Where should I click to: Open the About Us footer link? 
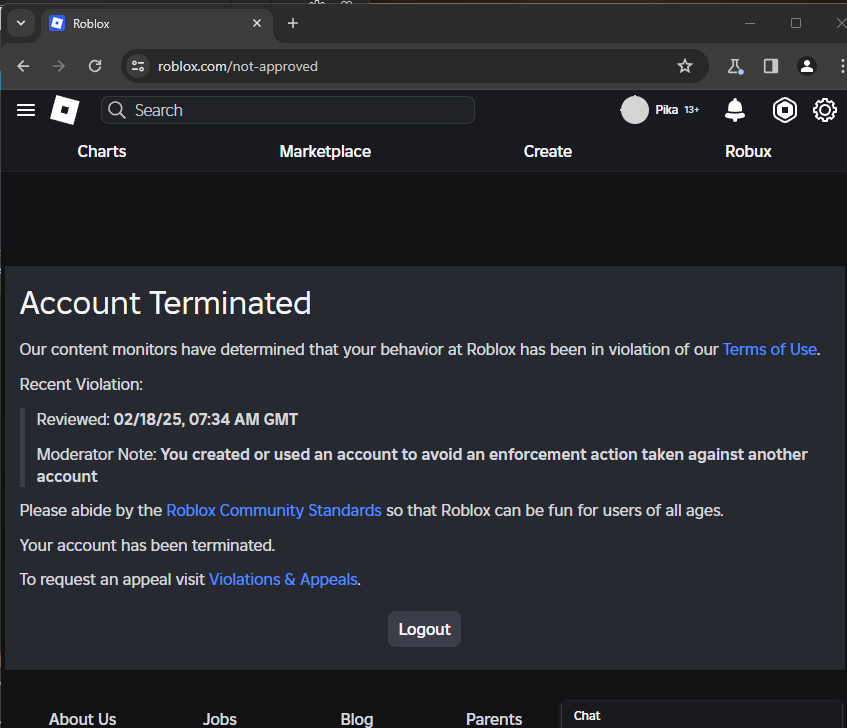point(83,719)
